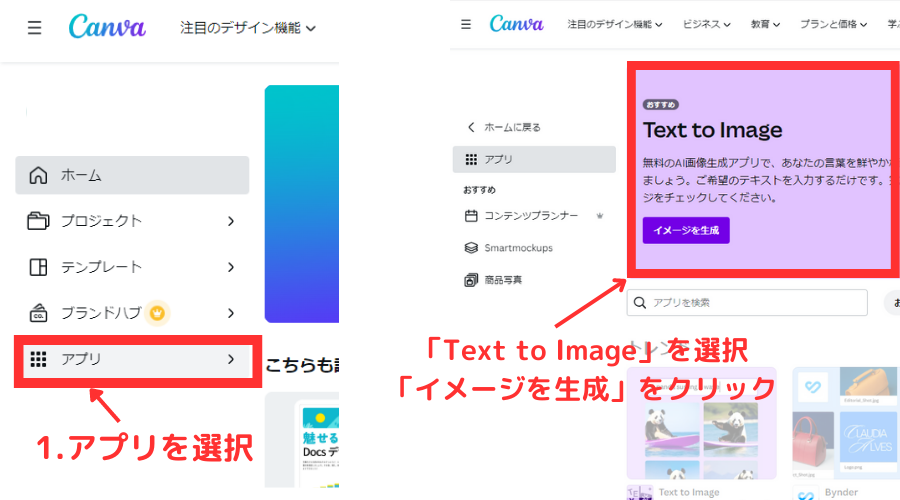Click the おすすめ badge on banner
This screenshot has height=500, width=900.
(661, 105)
